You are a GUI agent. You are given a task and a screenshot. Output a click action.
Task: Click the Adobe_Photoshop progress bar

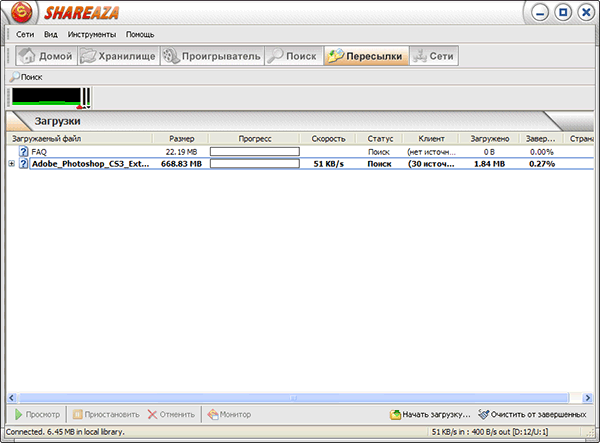click(255, 164)
